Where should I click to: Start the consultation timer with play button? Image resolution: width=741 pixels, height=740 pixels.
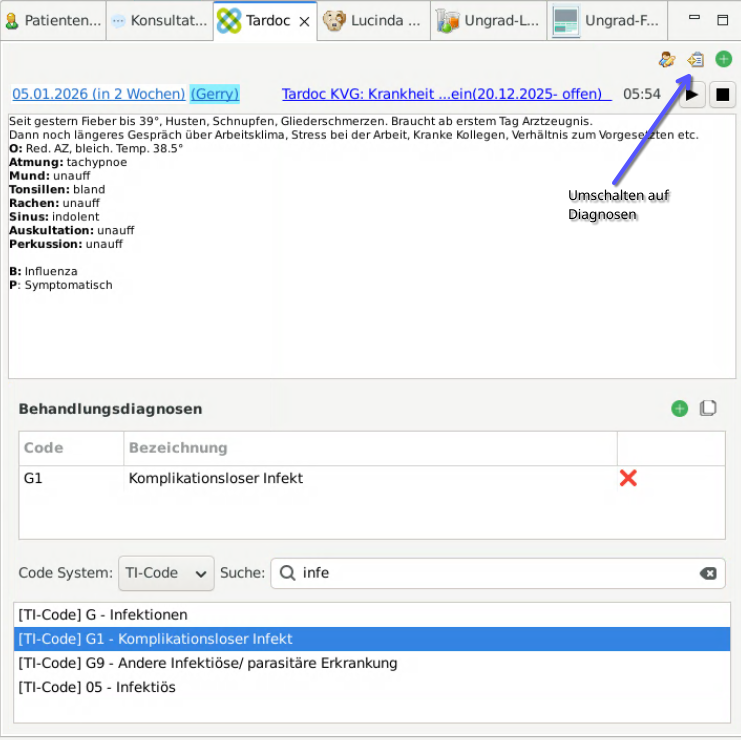tap(691, 95)
